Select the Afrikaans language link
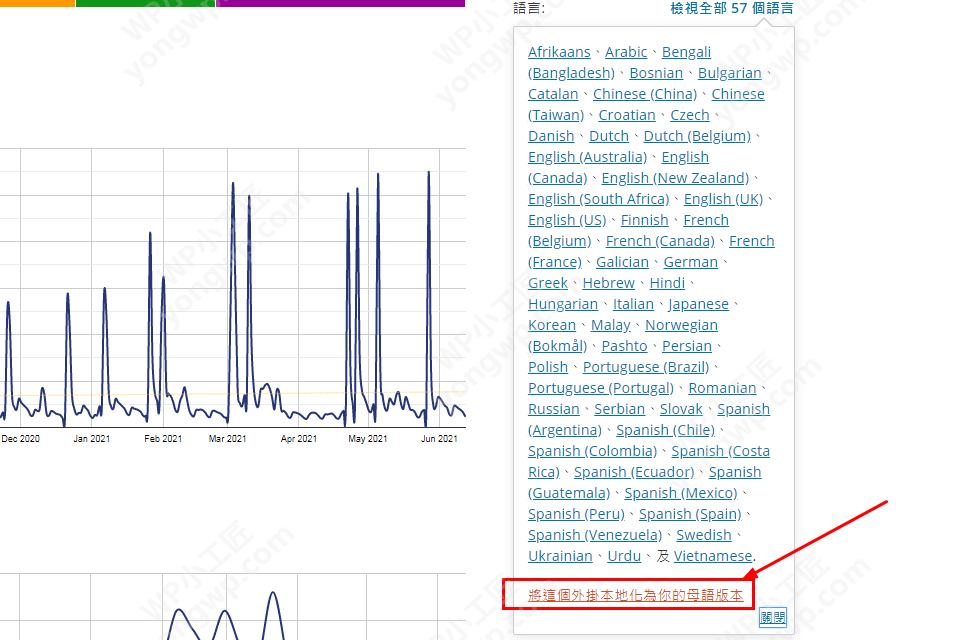This screenshot has width=956, height=640. pyautogui.click(x=559, y=52)
